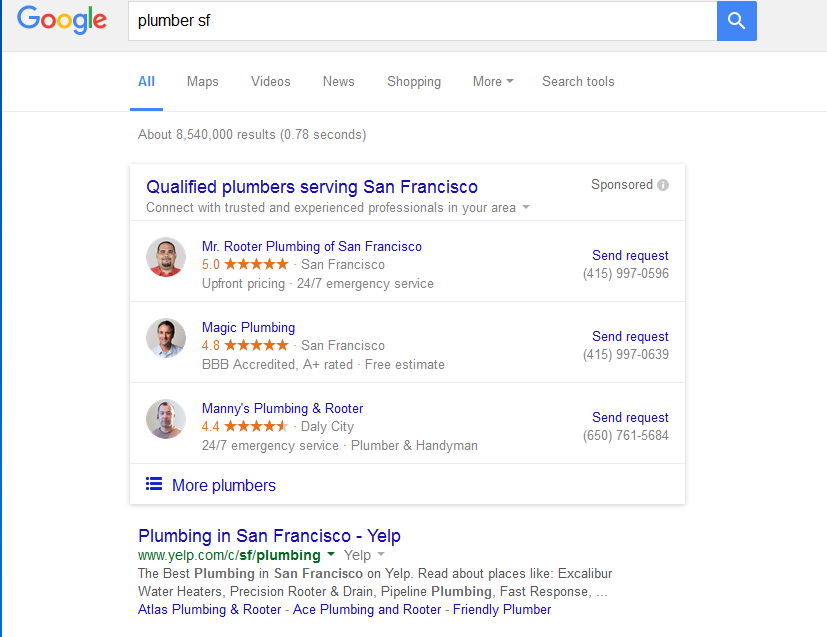Open the Search tools menu
This screenshot has width=827, height=637.
[x=578, y=82]
